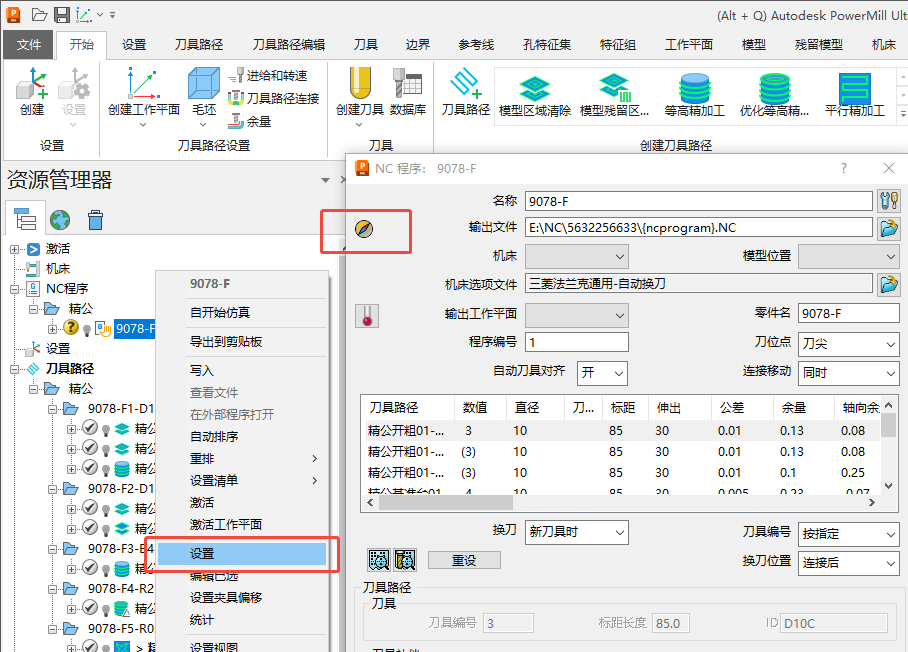Image resolution: width=908 pixels, height=652 pixels.
Task: Open the 换刀 dropdown showing 新刀具时
Action: (x=577, y=532)
